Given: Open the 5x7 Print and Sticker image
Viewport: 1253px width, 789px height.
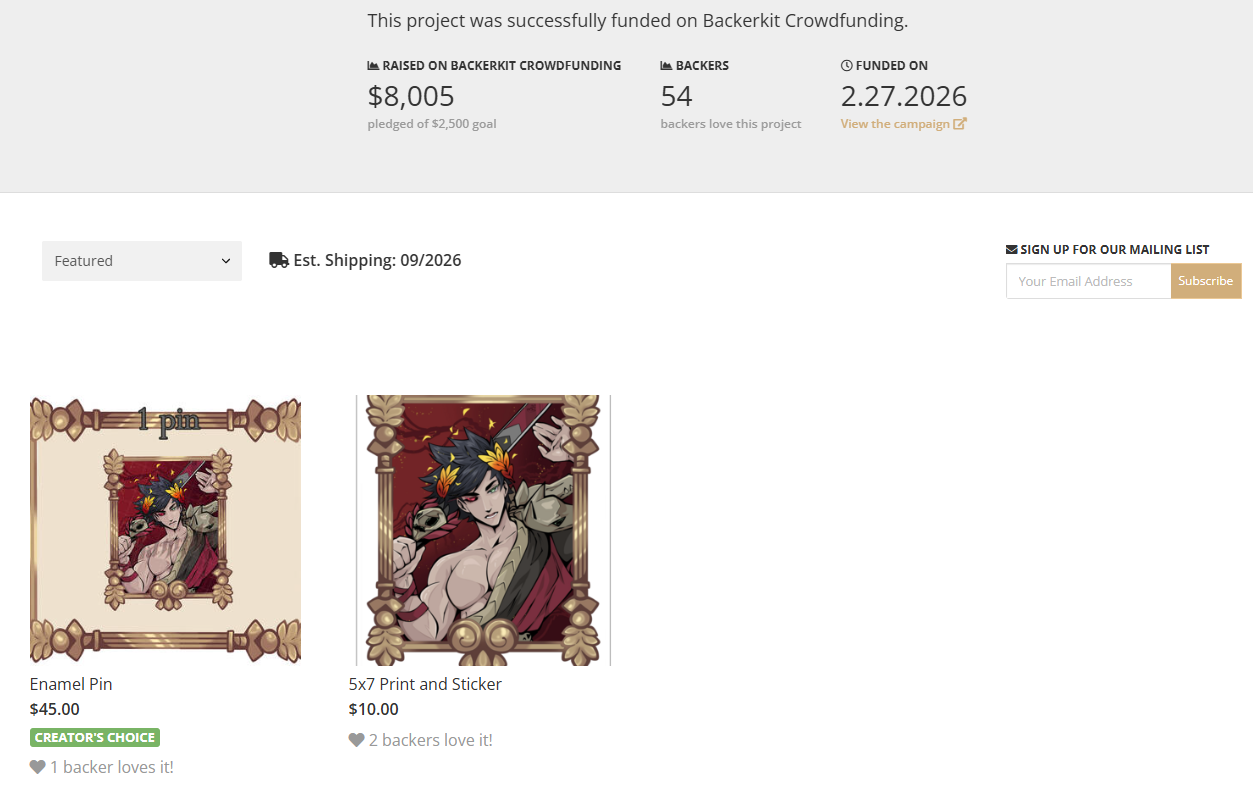Looking at the screenshot, I should click(483, 530).
